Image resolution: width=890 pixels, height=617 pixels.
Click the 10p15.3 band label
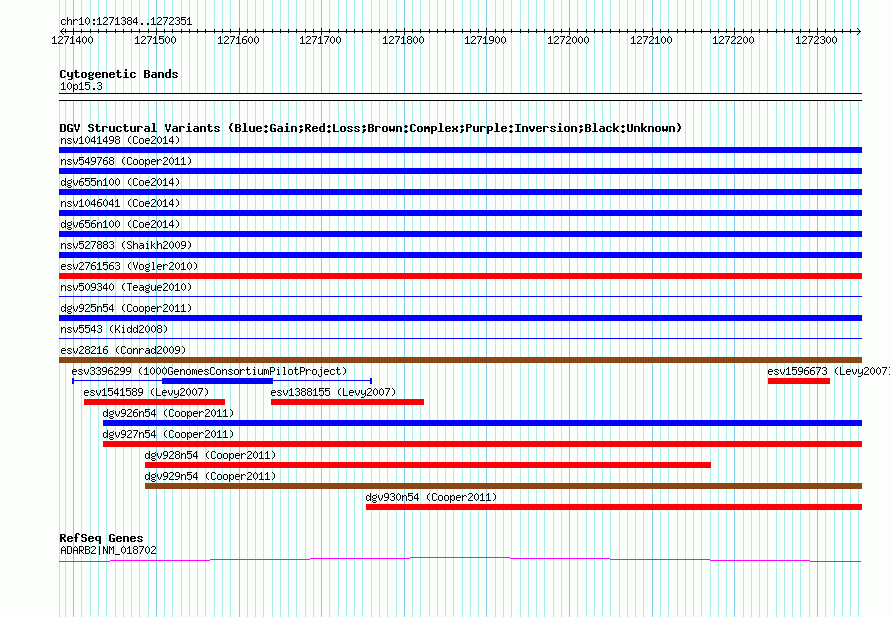pos(81,86)
